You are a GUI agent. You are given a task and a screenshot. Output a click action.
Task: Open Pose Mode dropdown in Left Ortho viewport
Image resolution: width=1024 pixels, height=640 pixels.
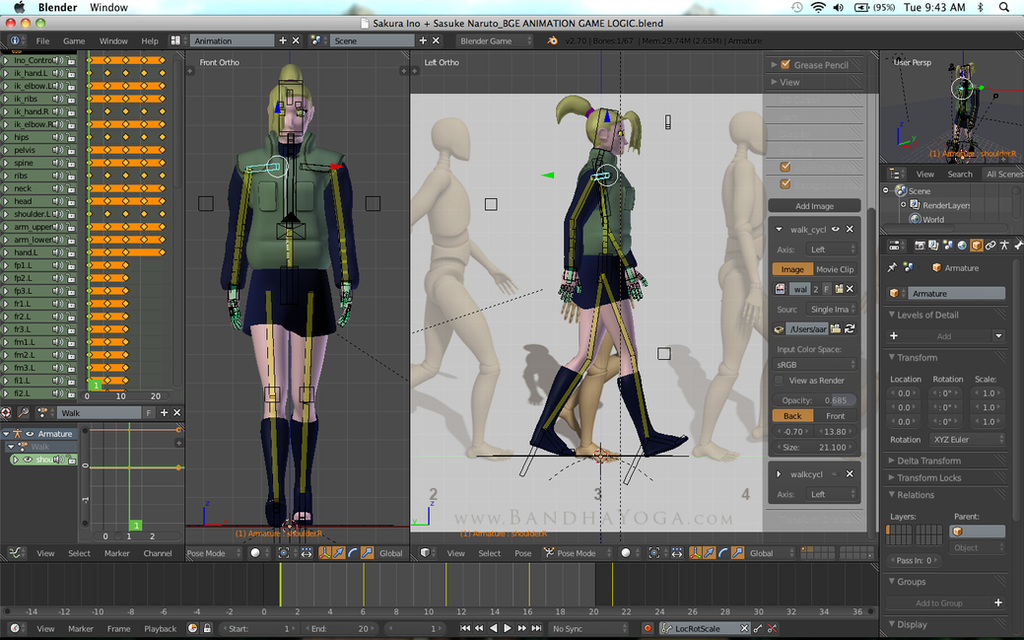pos(578,553)
